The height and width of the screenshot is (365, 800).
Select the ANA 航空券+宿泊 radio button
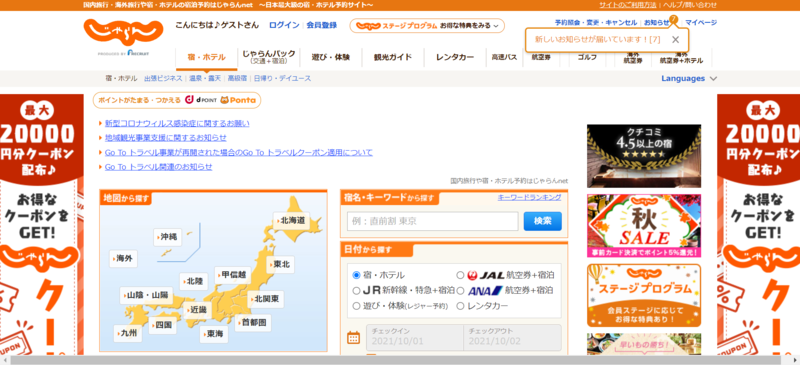[x=460, y=290]
